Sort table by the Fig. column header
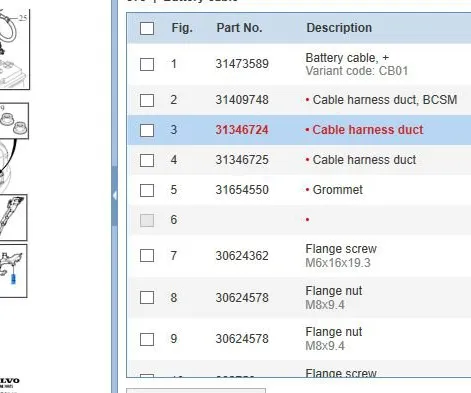 [182, 28]
